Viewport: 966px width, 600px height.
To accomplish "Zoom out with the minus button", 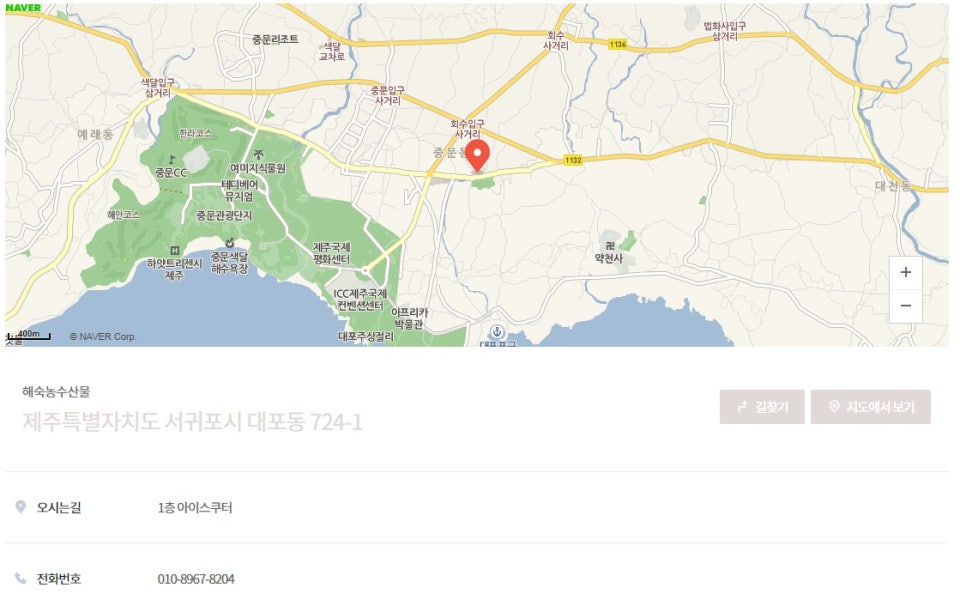I will [x=905, y=305].
